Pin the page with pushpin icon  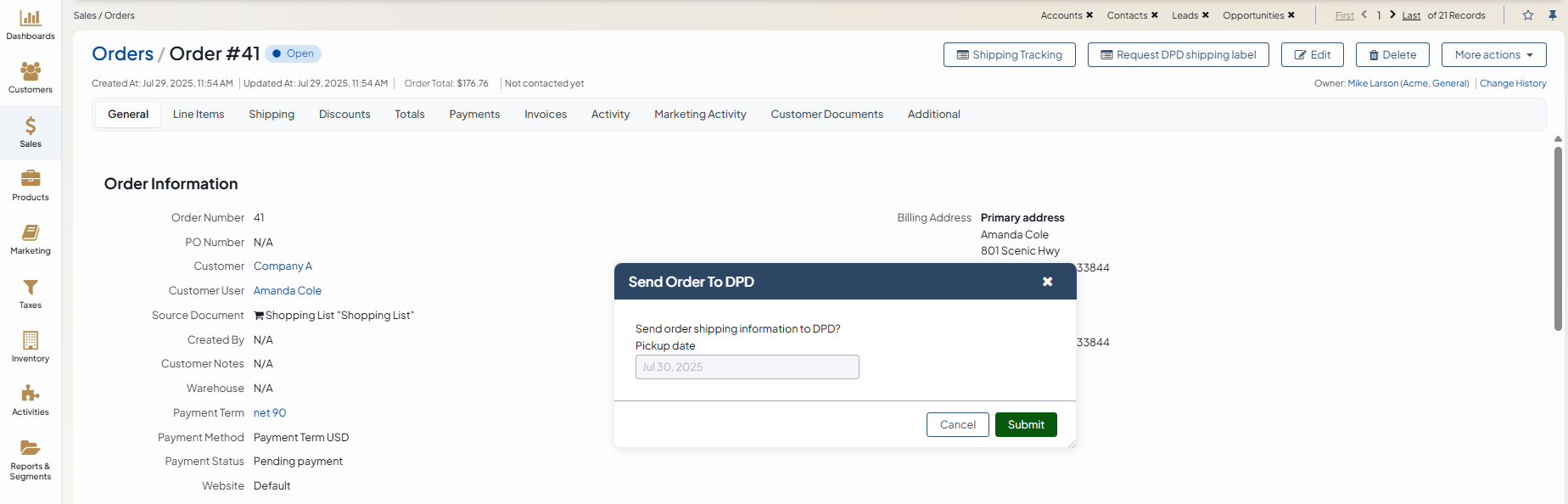pyautogui.click(x=1553, y=15)
